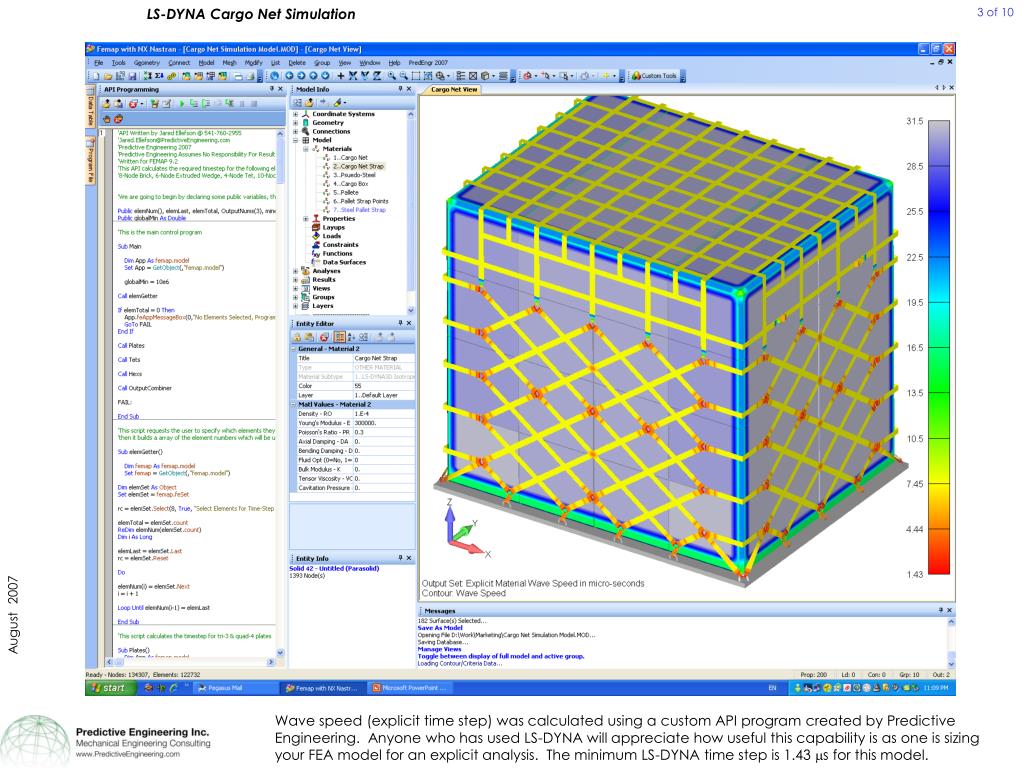Image resolution: width=1024 pixels, height=768 pixels.
Task: Click the zoom in magnifier icon
Action: tap(391, 76)
